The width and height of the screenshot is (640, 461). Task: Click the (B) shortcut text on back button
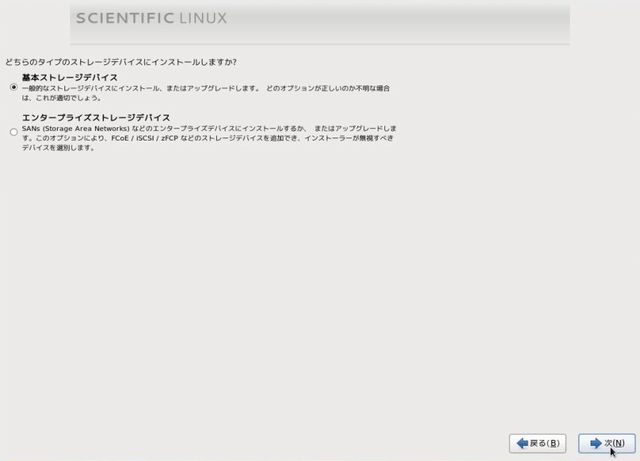pos(552,443)
